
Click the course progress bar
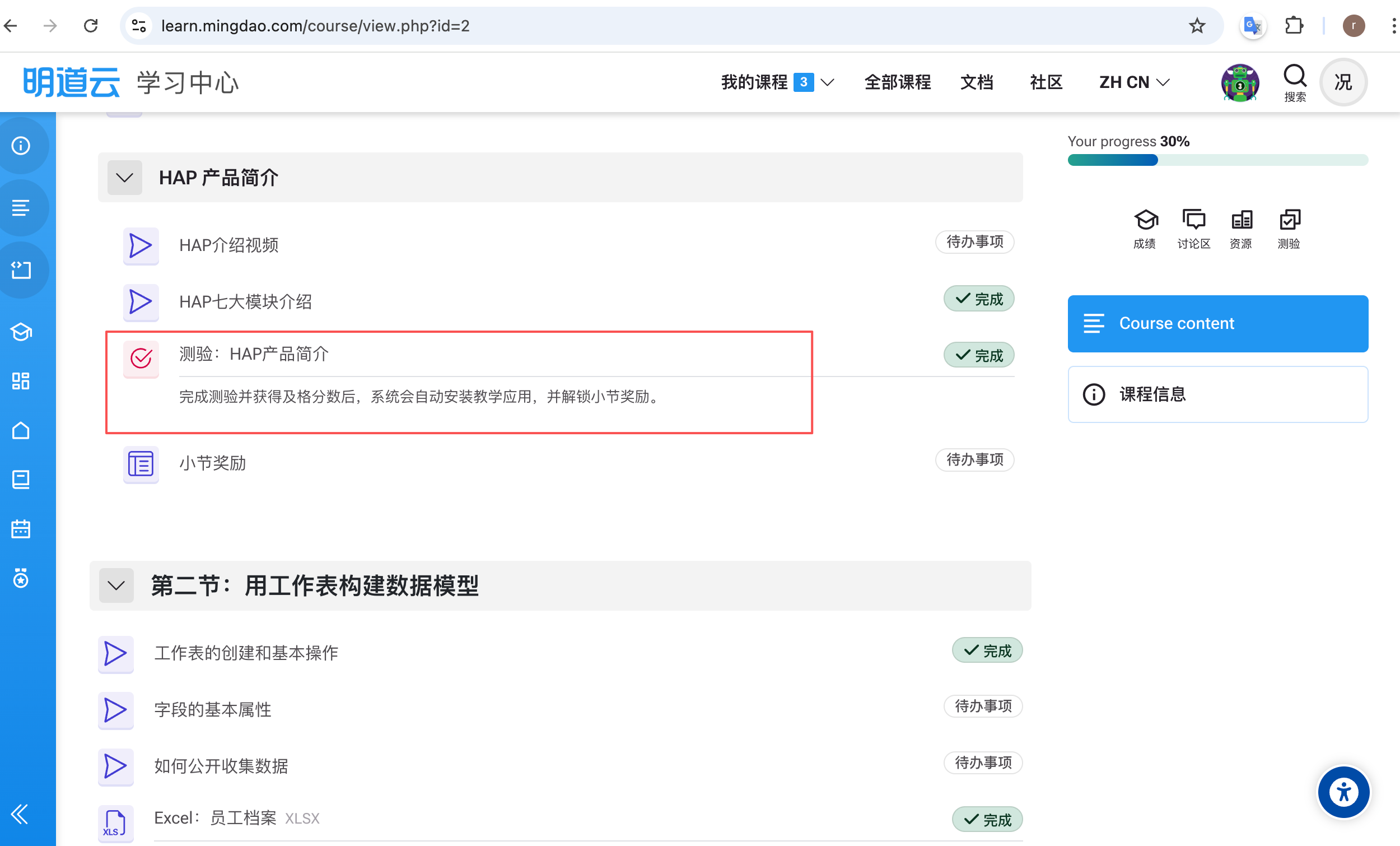tap(1217, 160)
